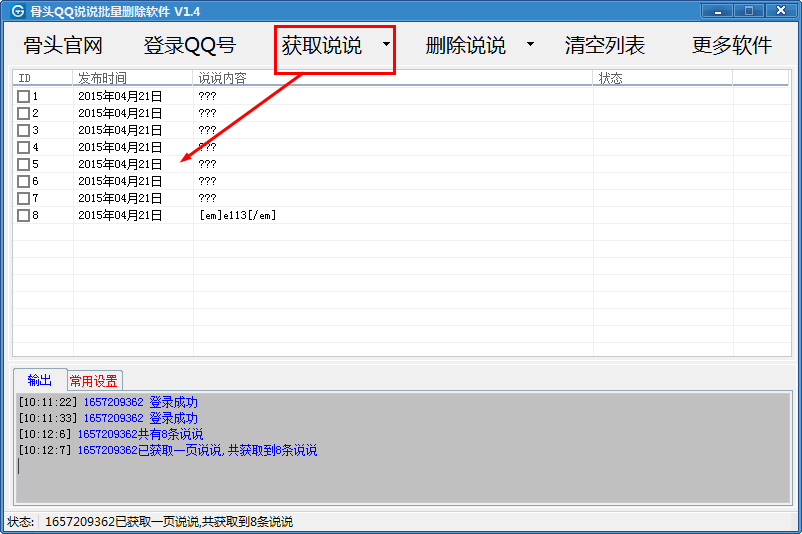The height and width of the screenshot is (534, 802).
Task: Close the 骨头QQ说说批量删除软件 window
Action: [781, 11]
